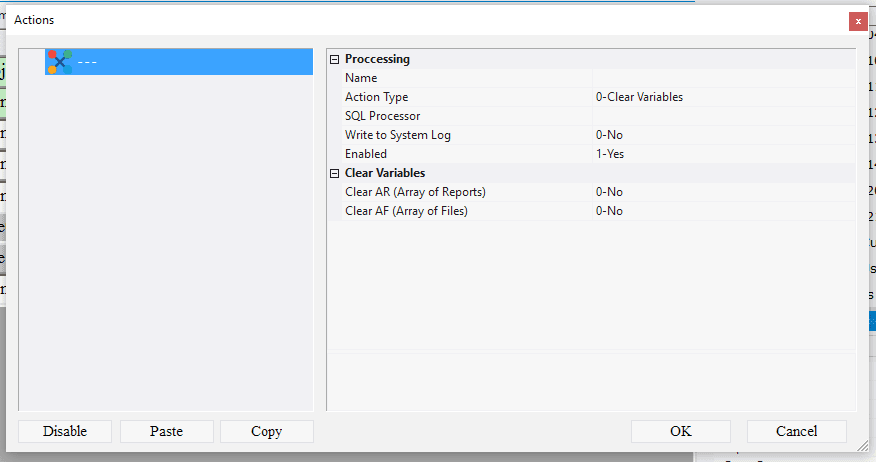Select the Action Type property label
876x462 pixels.
coord(377,97)
